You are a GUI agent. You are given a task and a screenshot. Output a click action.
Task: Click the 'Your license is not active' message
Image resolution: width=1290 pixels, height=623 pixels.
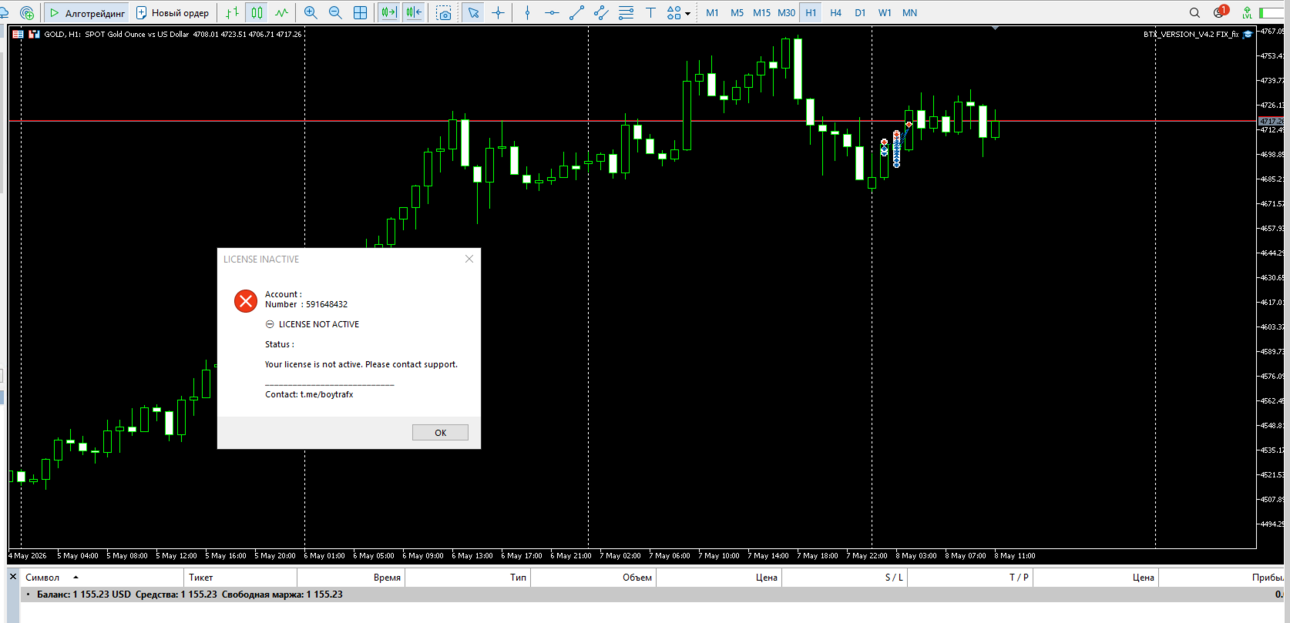[x=361, y=365]
